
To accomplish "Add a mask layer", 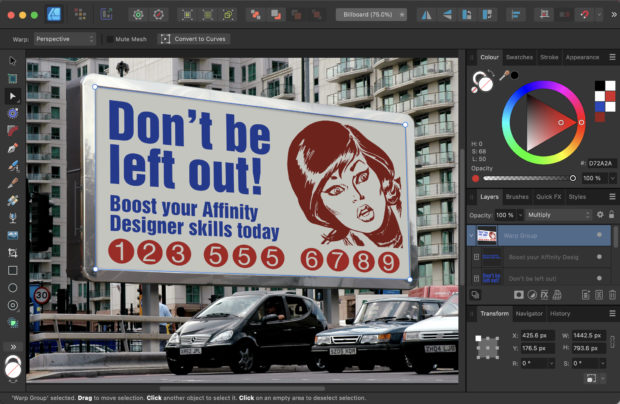I will (x=519, y=295).
